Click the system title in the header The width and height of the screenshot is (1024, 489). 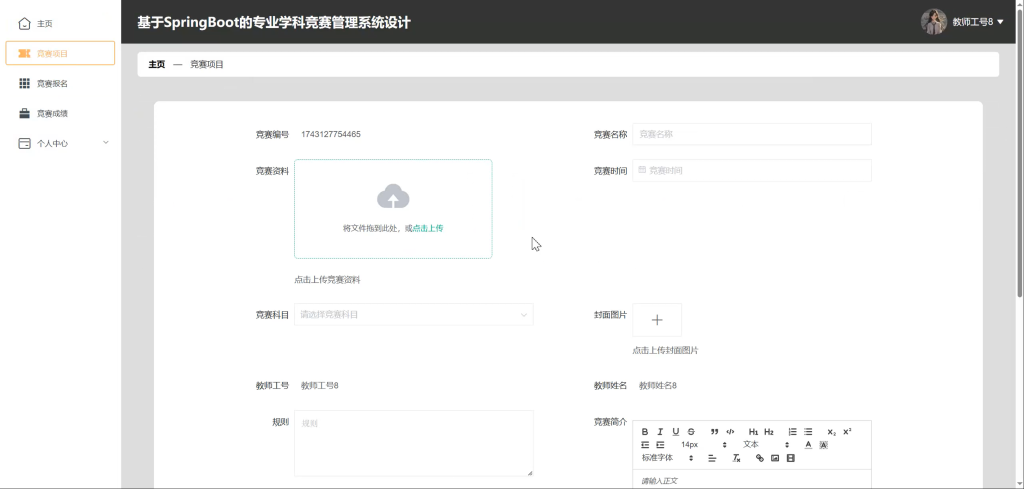tap(274, 22)
